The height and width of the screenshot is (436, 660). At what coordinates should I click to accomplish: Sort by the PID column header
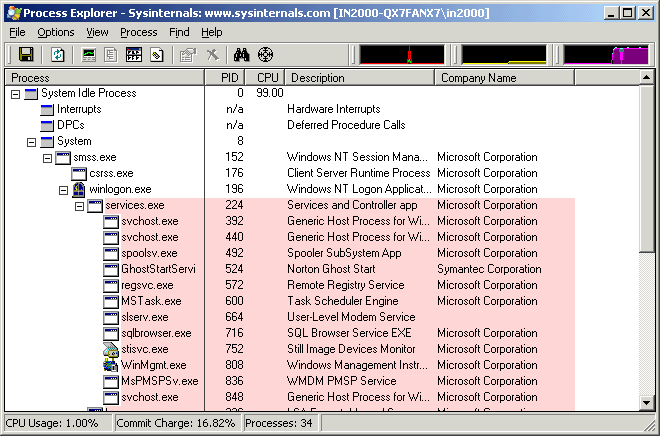(224, 78)
